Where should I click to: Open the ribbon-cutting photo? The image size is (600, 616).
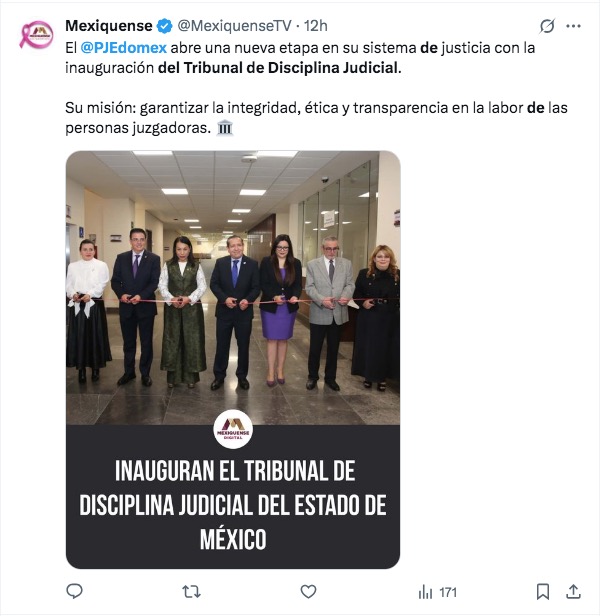pyautogui.click(x=233, y=288)
